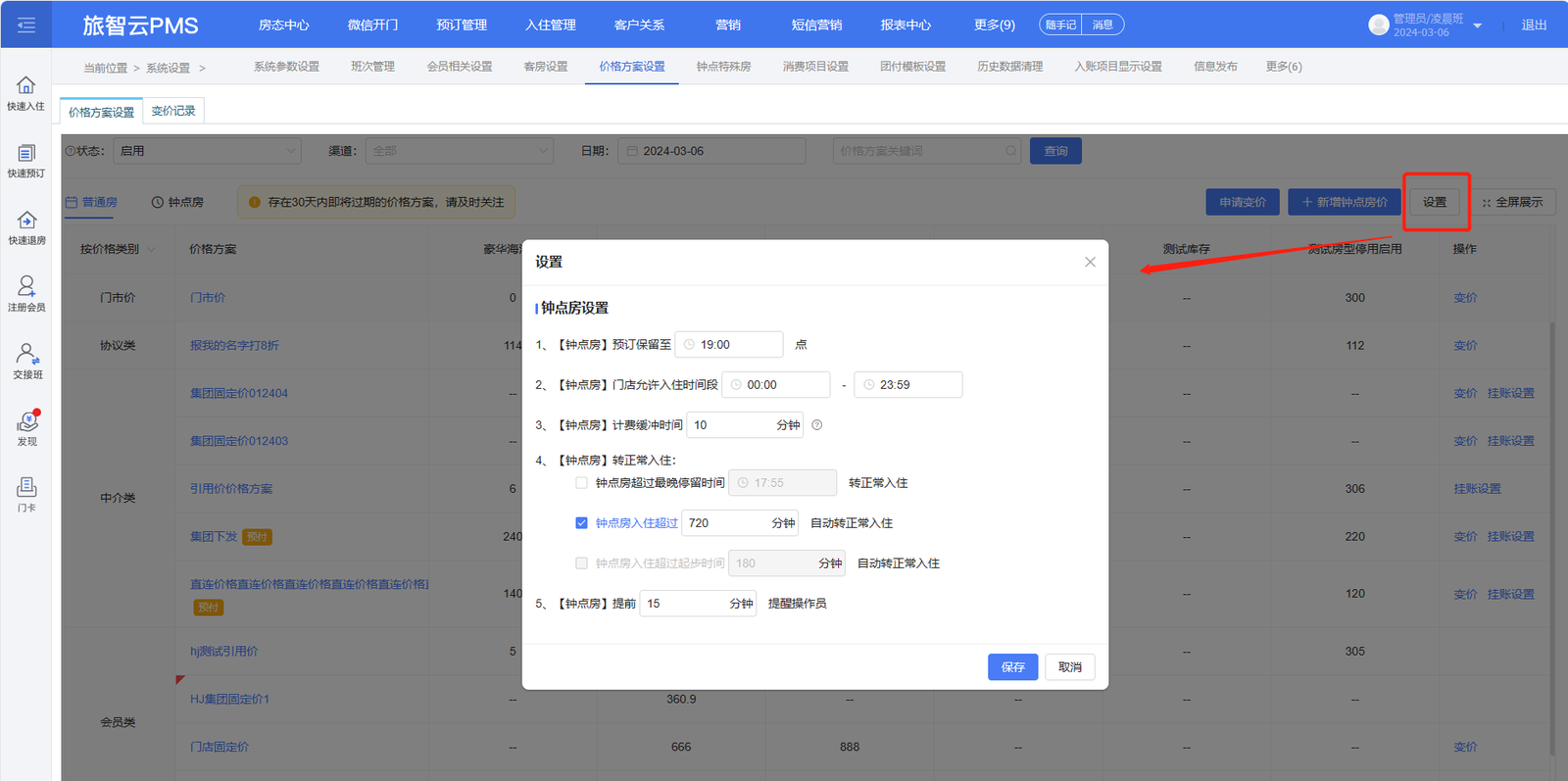Click the 门市价 price plan link
Screen dimensions: 1568x781
pos(208,298)
